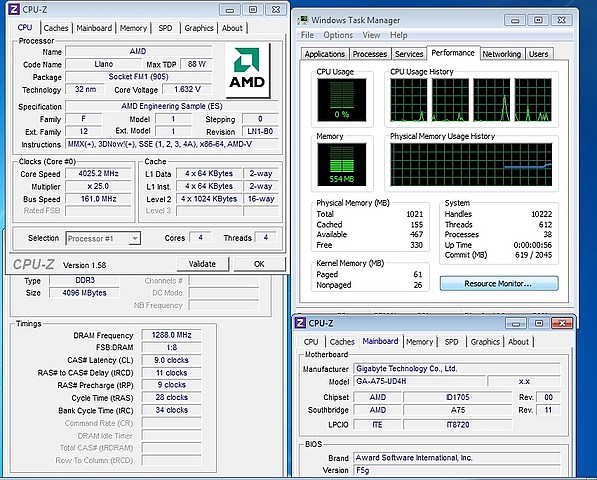The width and height of the screenshot is (597, 480).
Task: Click the Core Voltage value 1.632 V
Action: pyautogui.click(x=187, y=89)
